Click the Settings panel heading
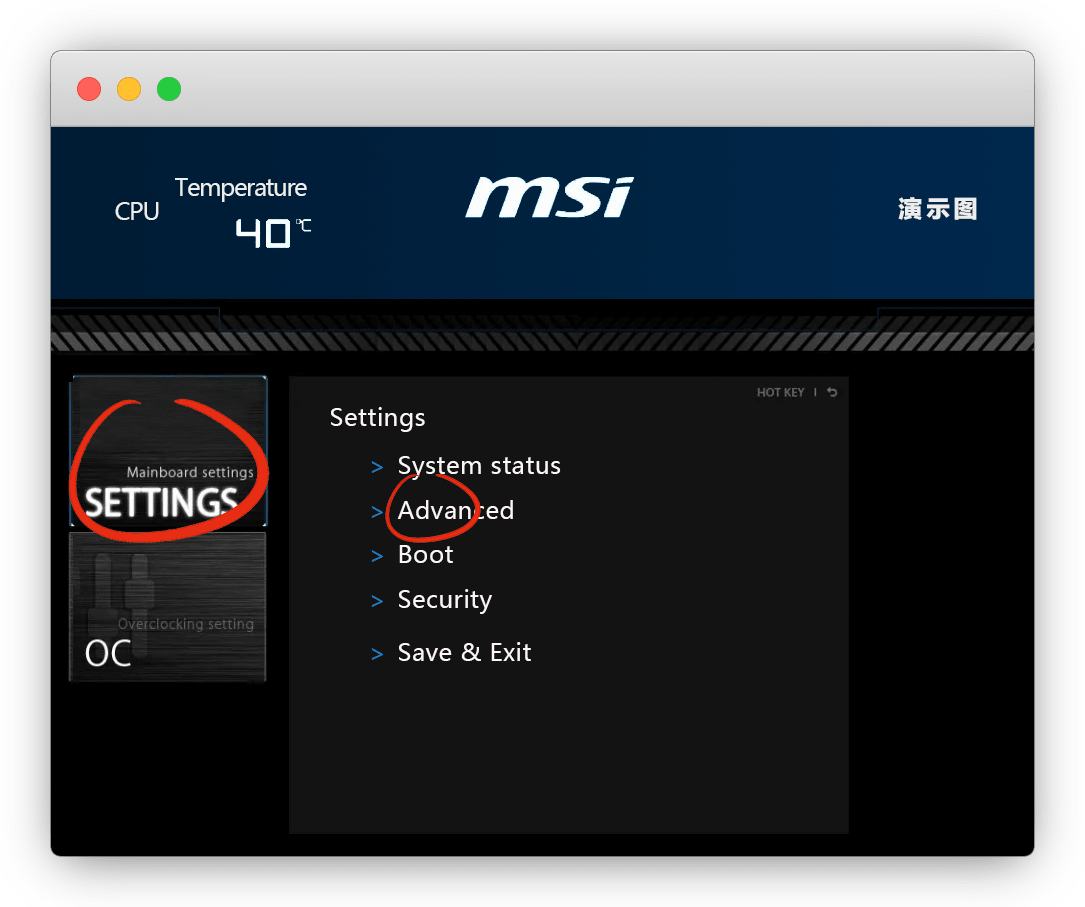The height and width of the screenshot is (907, 1085). point(378,417)
